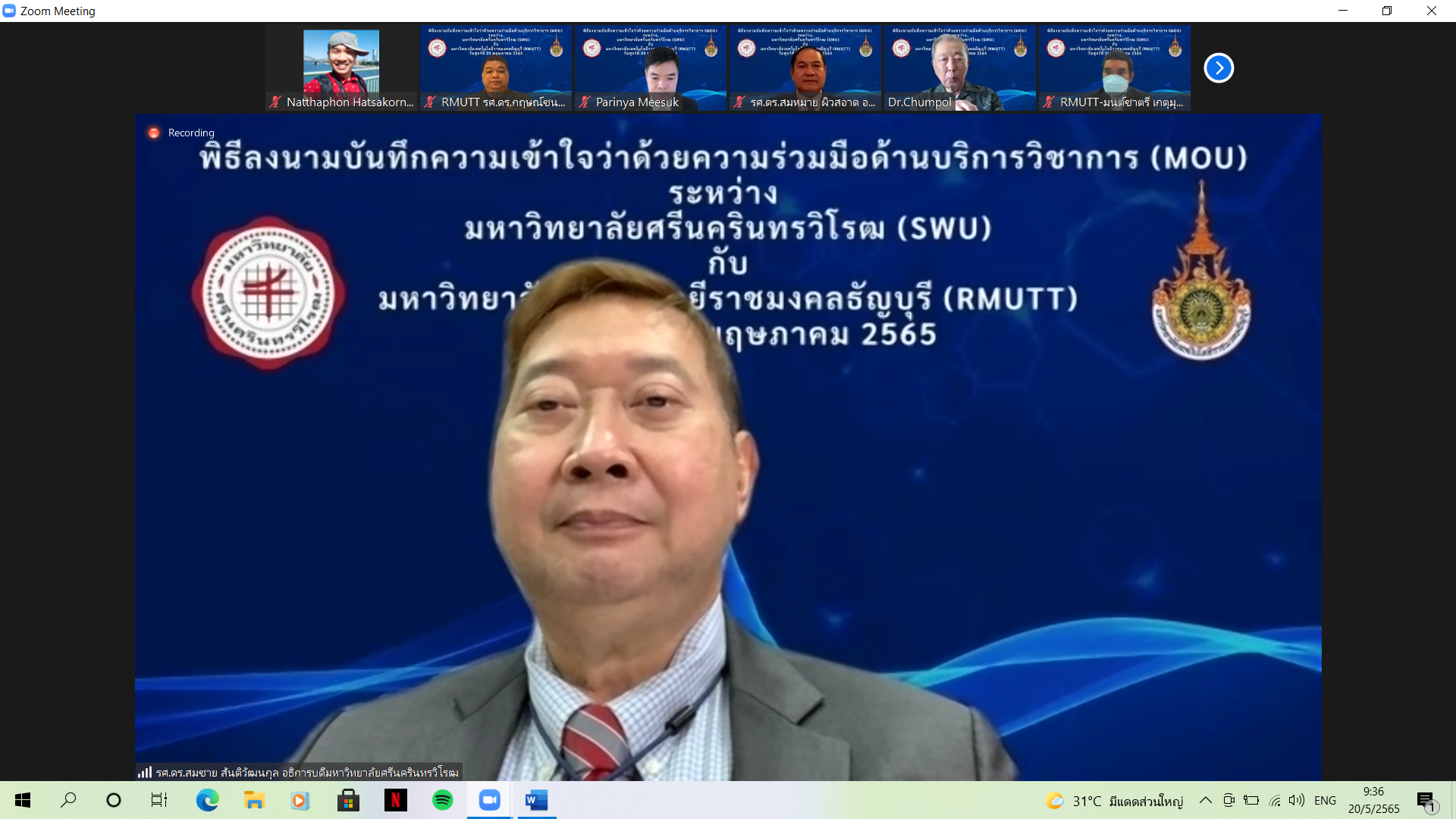1456x819 pixels.
Task: Restore down the Zoom Meeting window
Action: pyautogui.click(x=1387, y=11)
